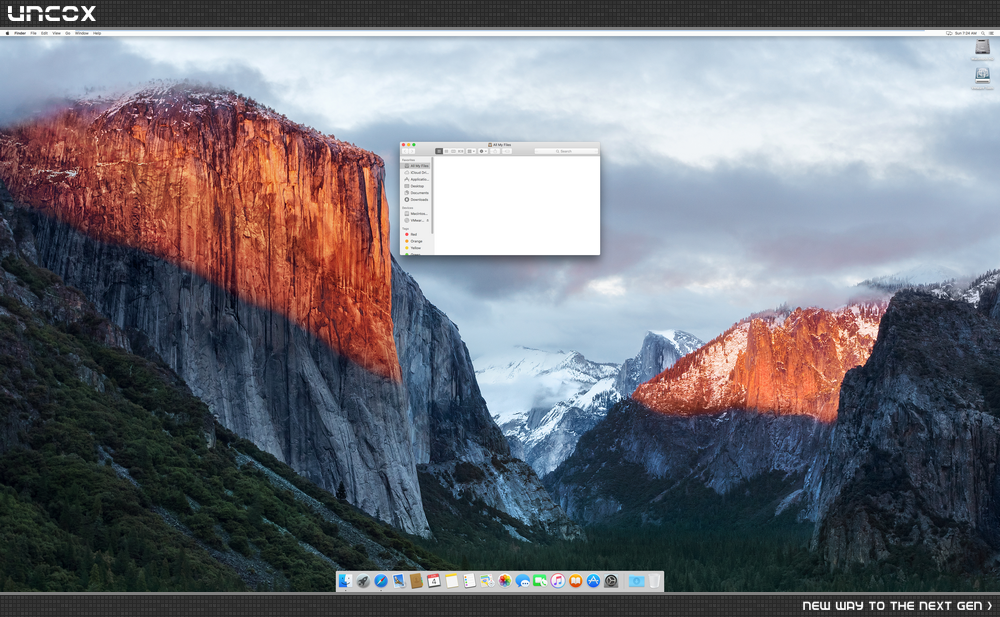Select Downloads in Finder sidebar

click(x=416, y=200)
